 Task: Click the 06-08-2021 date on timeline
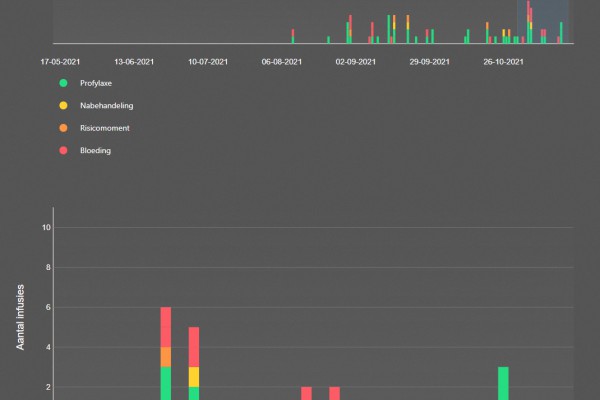pos(282,61)
